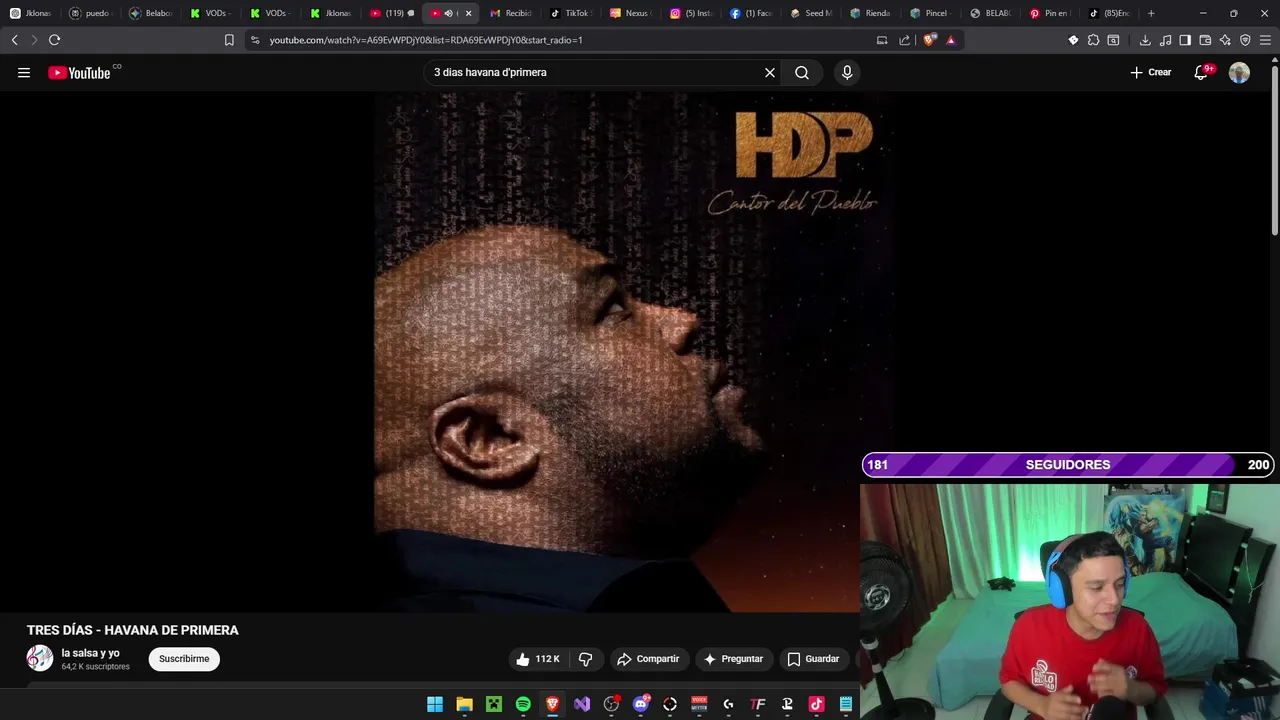Screen dimensions: 1280x720
Task: Open the Brave Shields lion icon
Action: click(930, 40)
